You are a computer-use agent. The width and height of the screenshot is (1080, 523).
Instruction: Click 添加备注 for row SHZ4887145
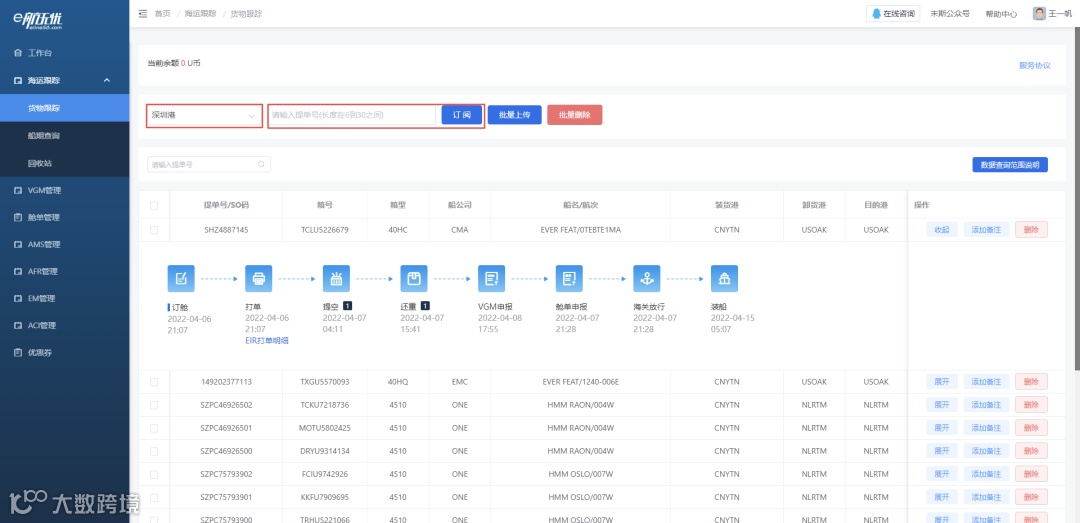click(986, 229)
